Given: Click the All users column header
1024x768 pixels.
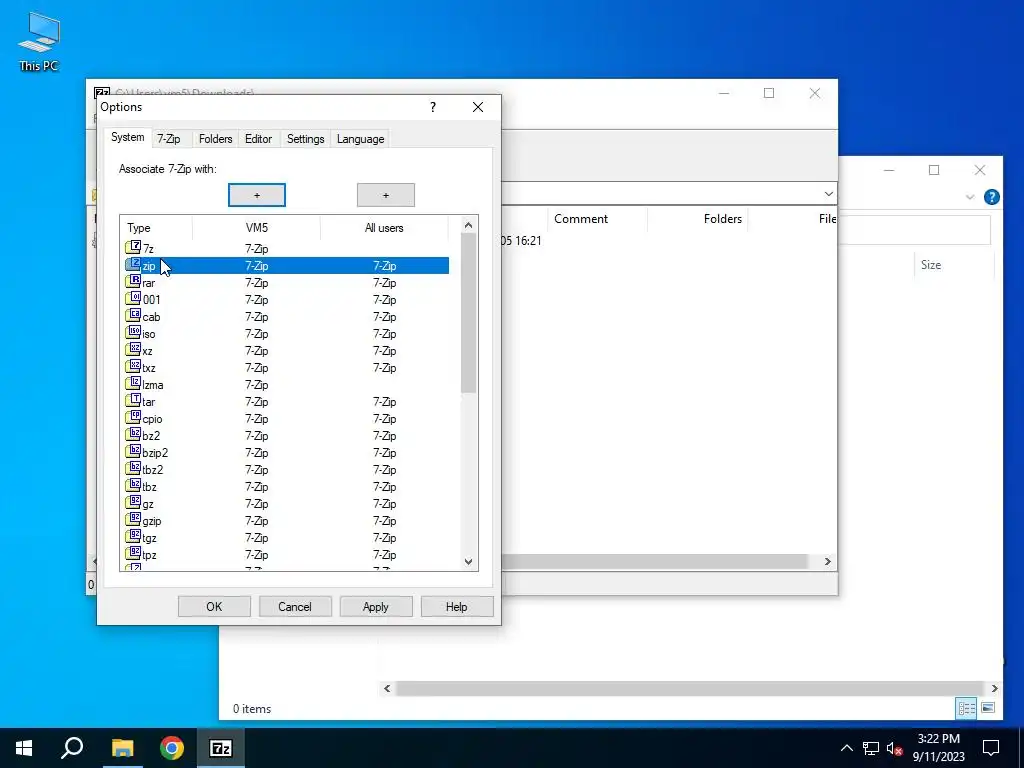Looking at the screenshot, I should click(x=384, y=228).
